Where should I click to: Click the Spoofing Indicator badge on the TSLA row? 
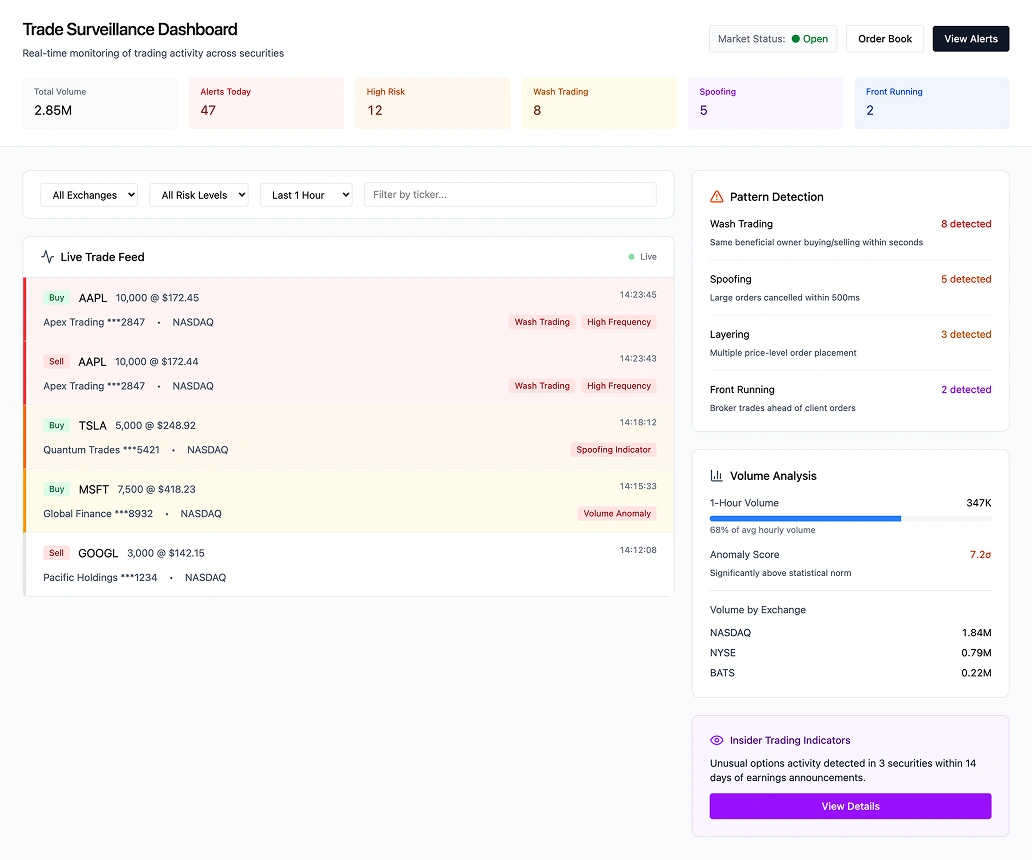click(613, 450)
